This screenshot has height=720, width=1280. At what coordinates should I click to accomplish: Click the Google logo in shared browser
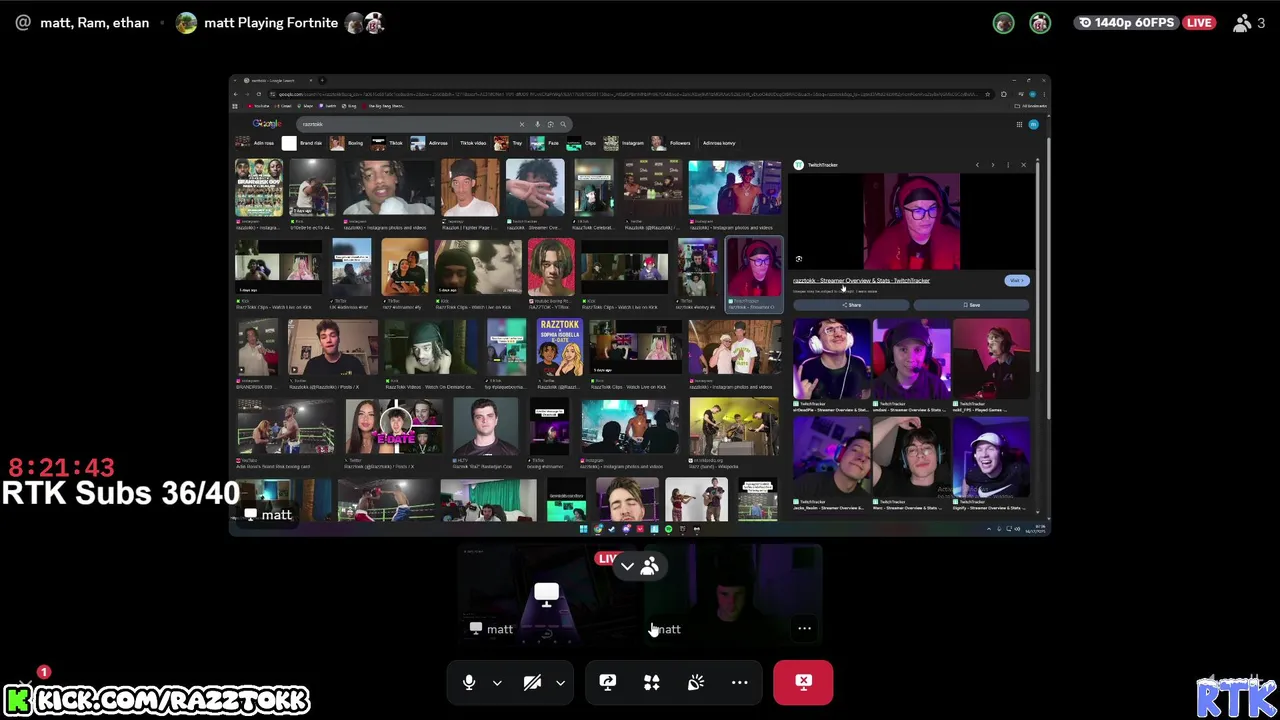click(266, 123)
